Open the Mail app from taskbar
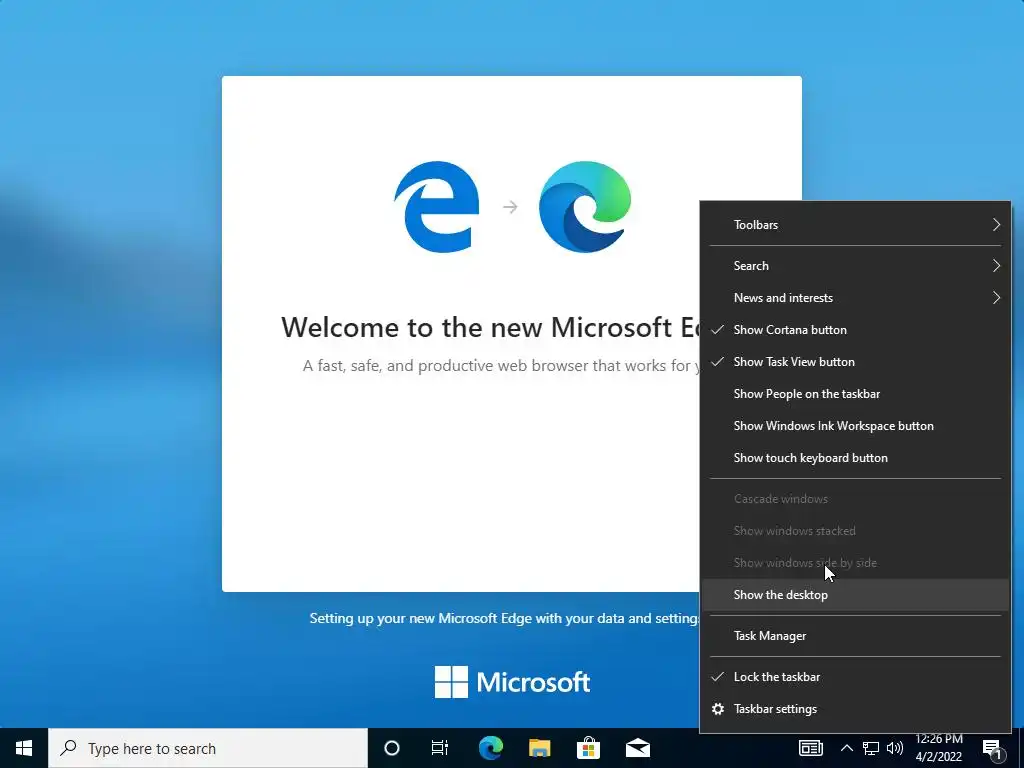 [x=637, y=748]
